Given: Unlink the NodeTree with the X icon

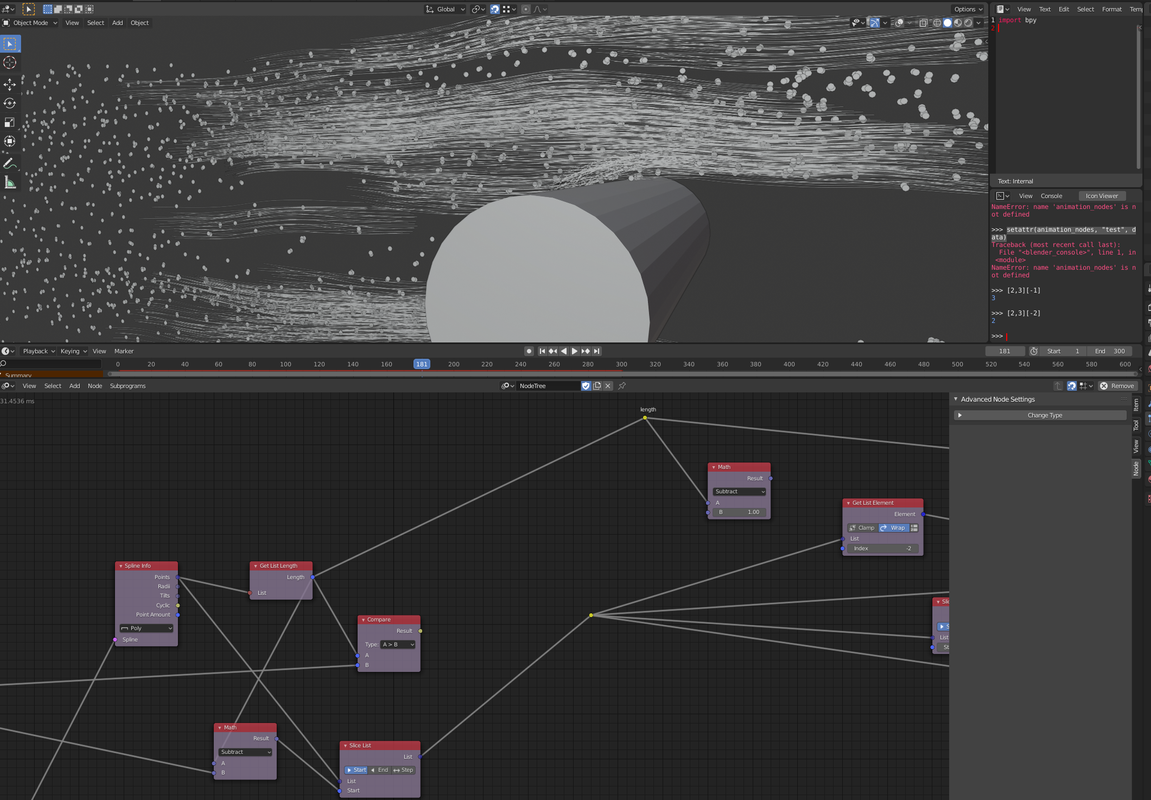Looking at the screenshot, I should tap(608, 385).
